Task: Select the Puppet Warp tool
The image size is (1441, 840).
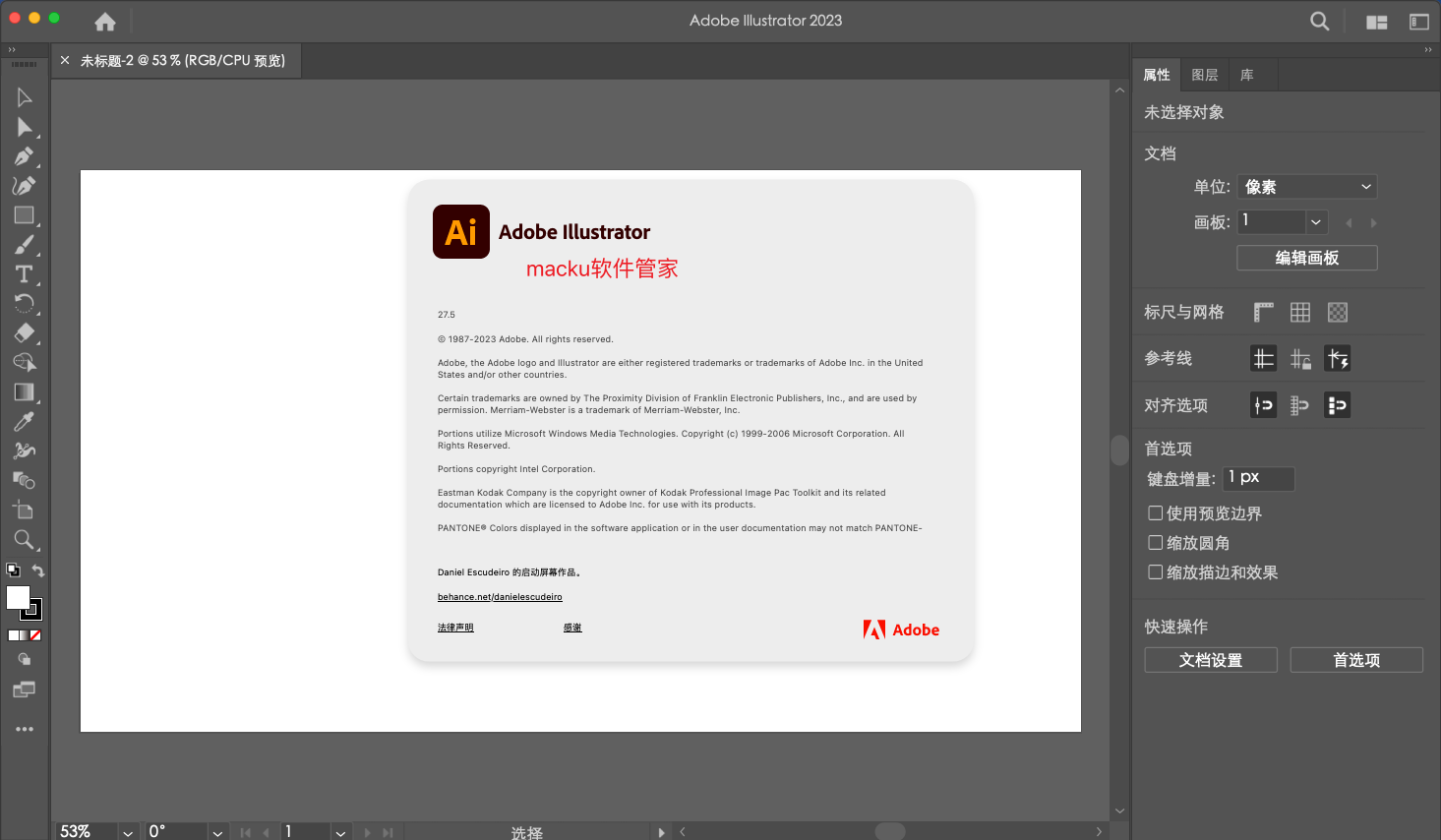Action: point(25,450)
